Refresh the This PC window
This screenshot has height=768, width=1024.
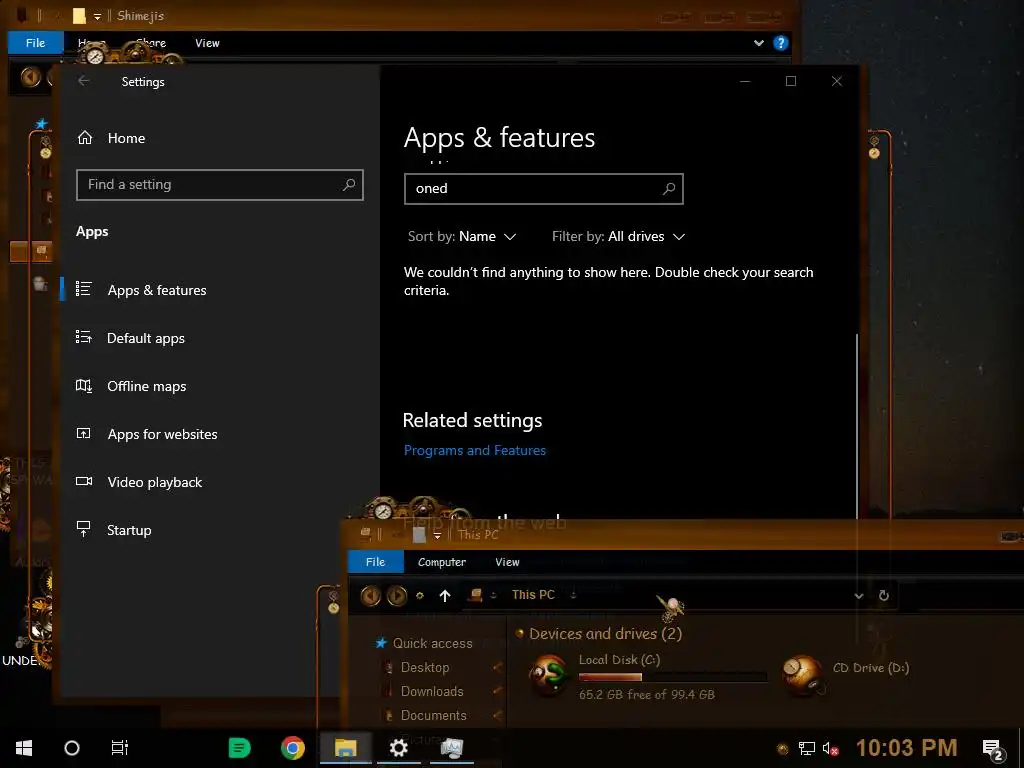tap(884, 596)
